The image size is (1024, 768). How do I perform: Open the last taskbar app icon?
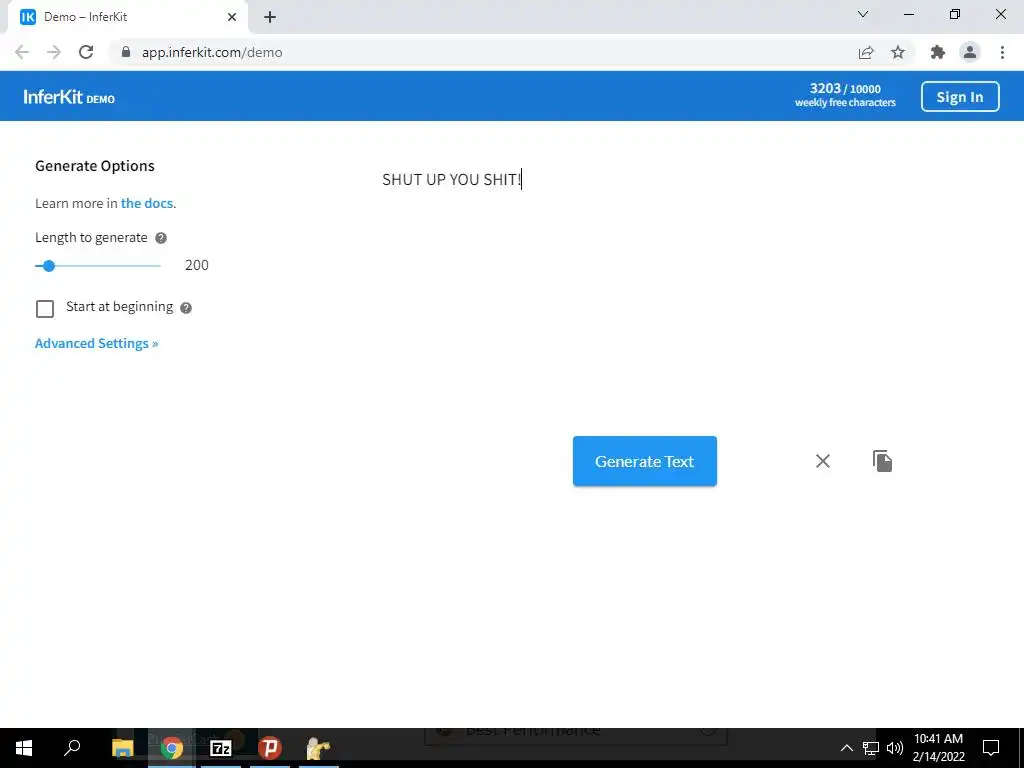pyautogui.click(x=318, y=748)
